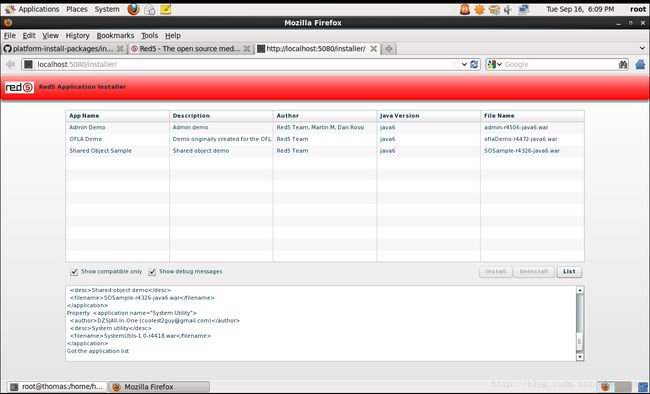Open the address bar history dropdown
This screenshot has height=394, width=650.
tap(464, 64)
